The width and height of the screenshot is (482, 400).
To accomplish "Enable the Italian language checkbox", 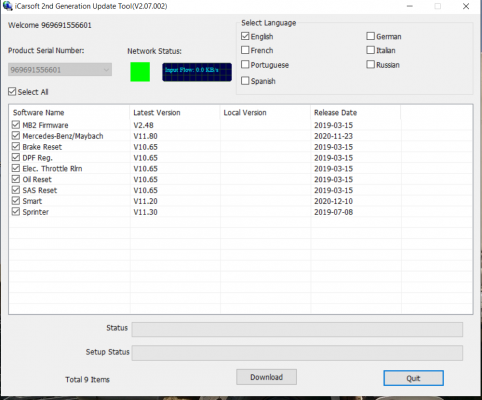I will click(x=370, y=50).
